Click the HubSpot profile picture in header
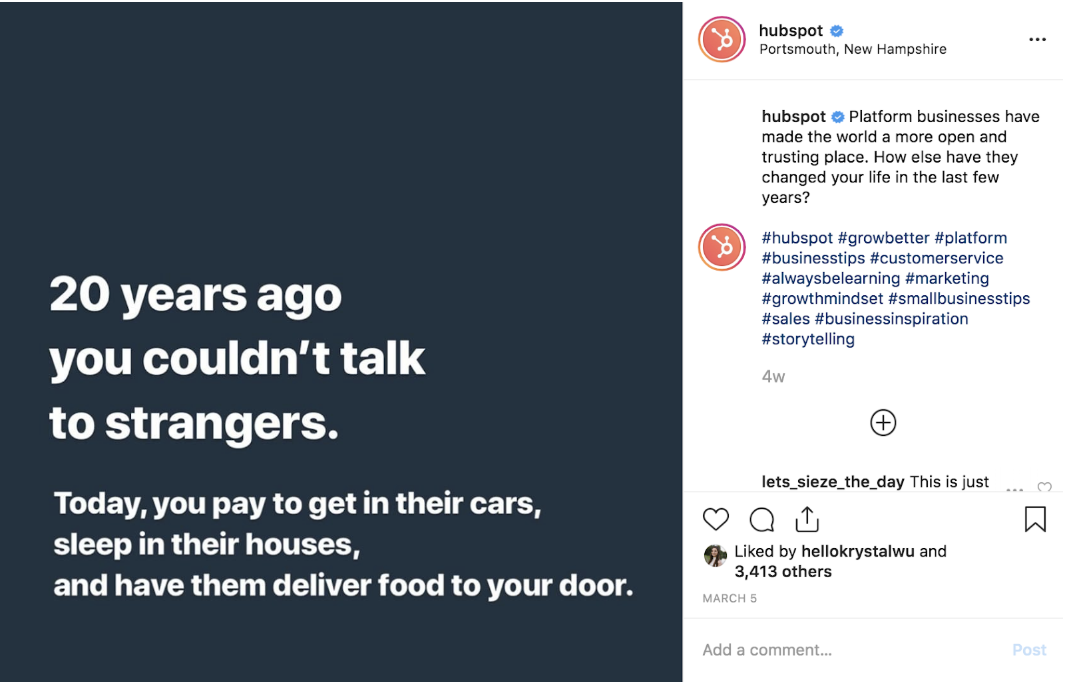Screen dimensions: 1068x686 tap(722, 40)
